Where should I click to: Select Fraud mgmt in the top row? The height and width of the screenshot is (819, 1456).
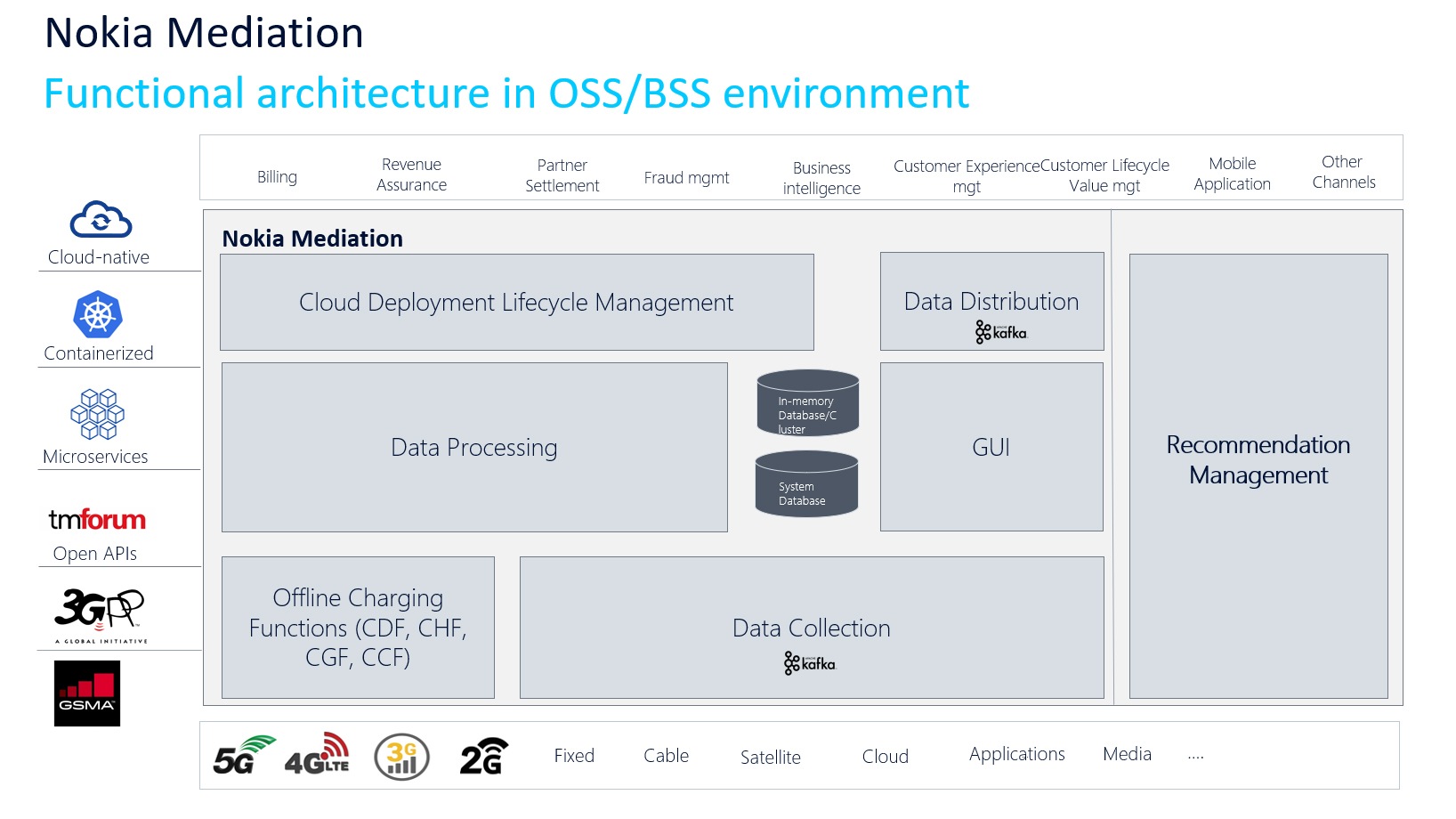click(686, 178)
